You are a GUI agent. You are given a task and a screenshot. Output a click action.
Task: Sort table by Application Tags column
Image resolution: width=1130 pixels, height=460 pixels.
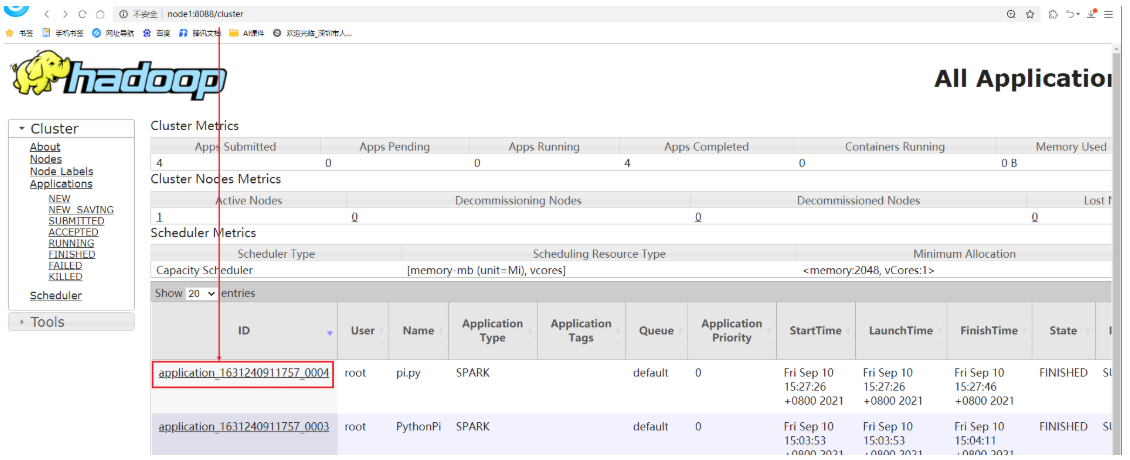point(581,330)
